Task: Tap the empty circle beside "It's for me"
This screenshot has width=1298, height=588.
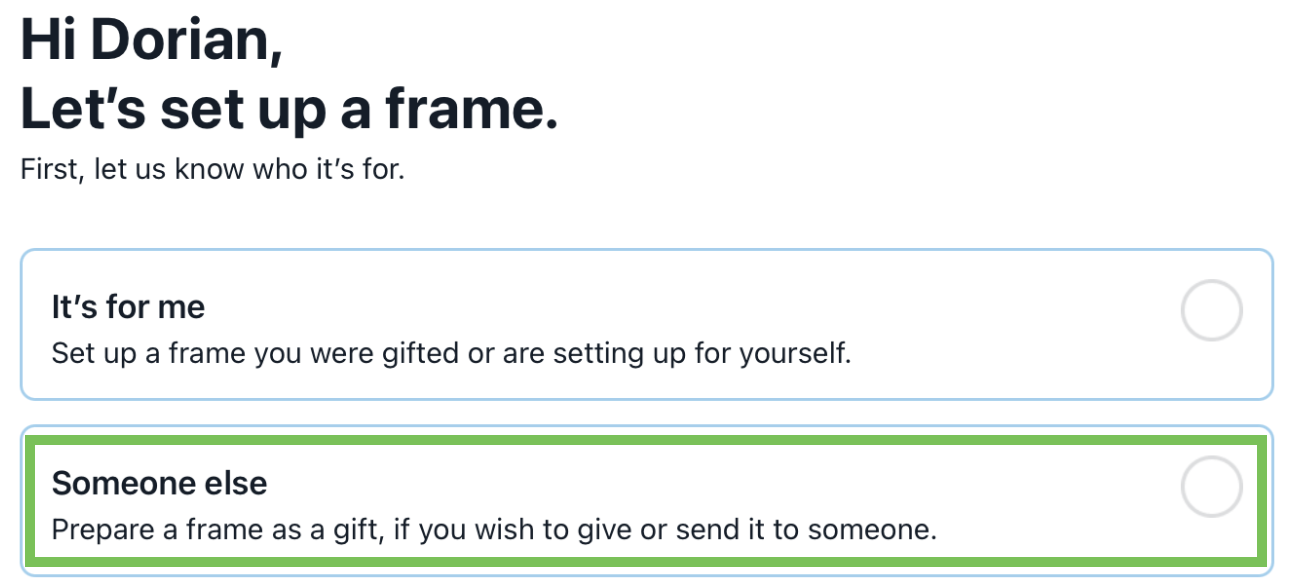Action: tap(1211, 312)
